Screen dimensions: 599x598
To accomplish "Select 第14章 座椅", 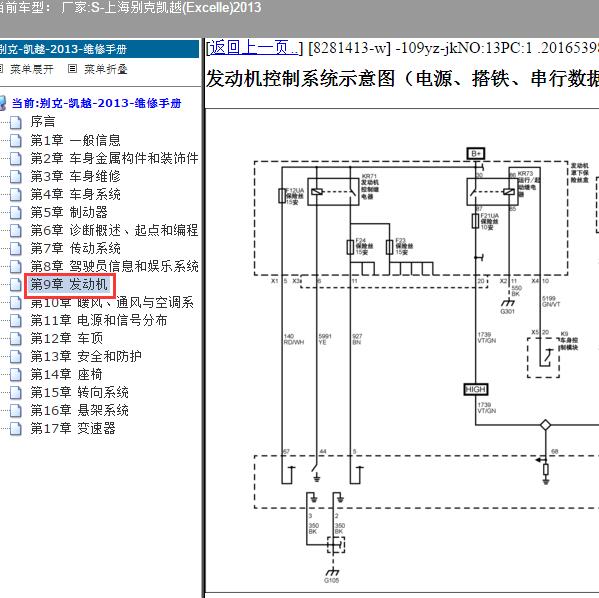I will coord(67,374).
